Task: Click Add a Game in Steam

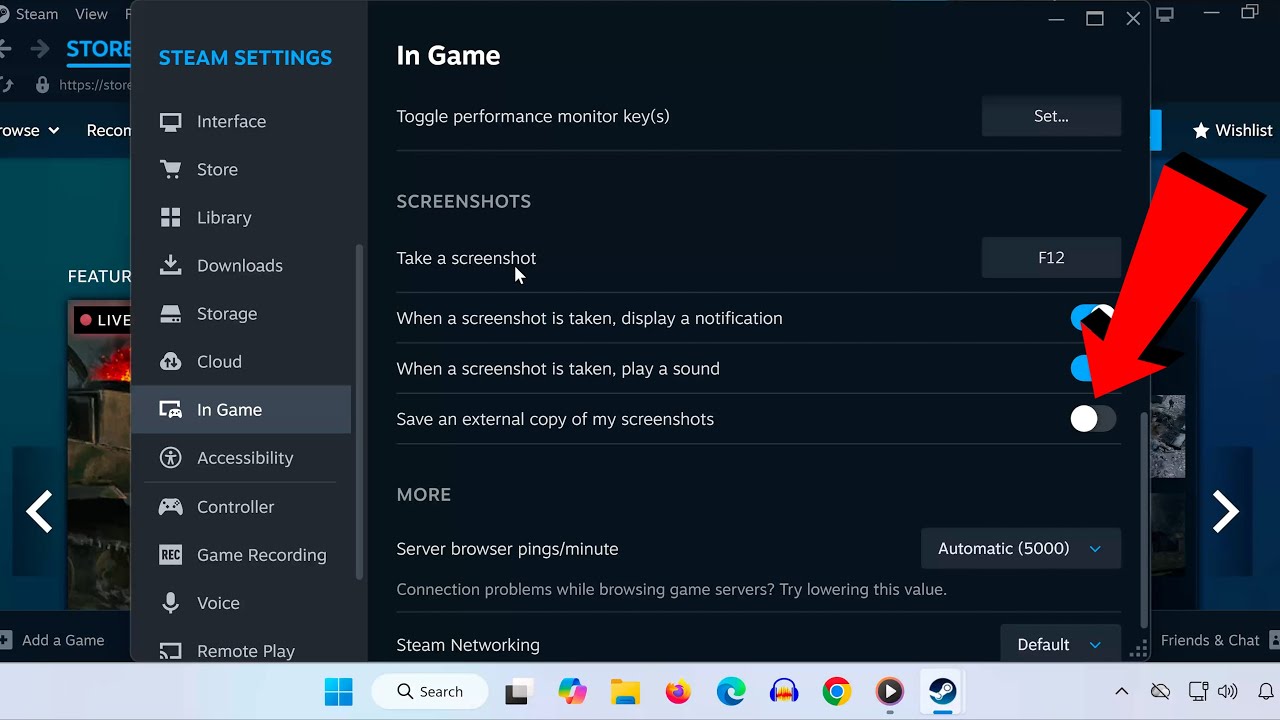Action: point(52,640)
